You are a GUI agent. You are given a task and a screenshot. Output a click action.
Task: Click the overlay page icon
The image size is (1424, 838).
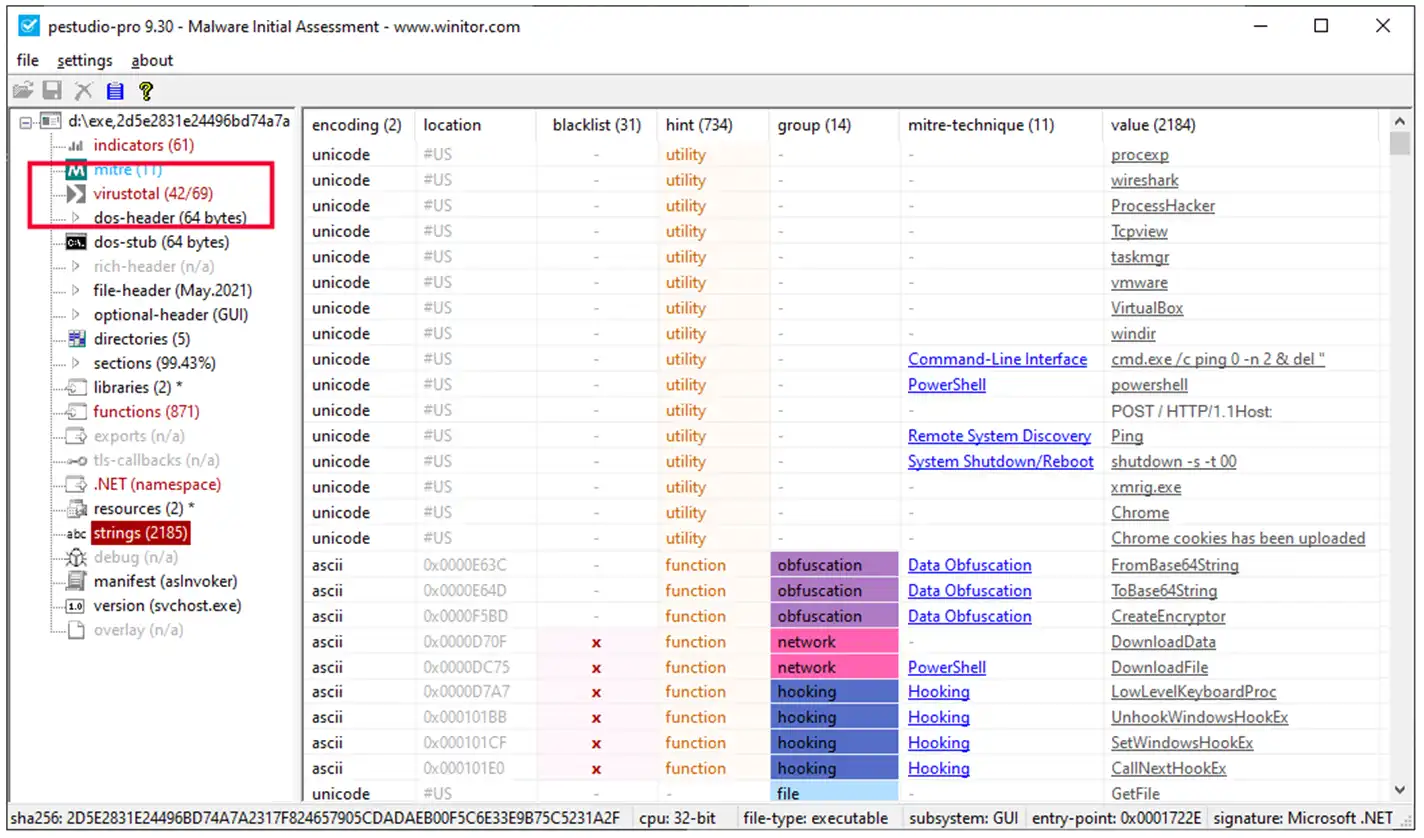point(76,630)
